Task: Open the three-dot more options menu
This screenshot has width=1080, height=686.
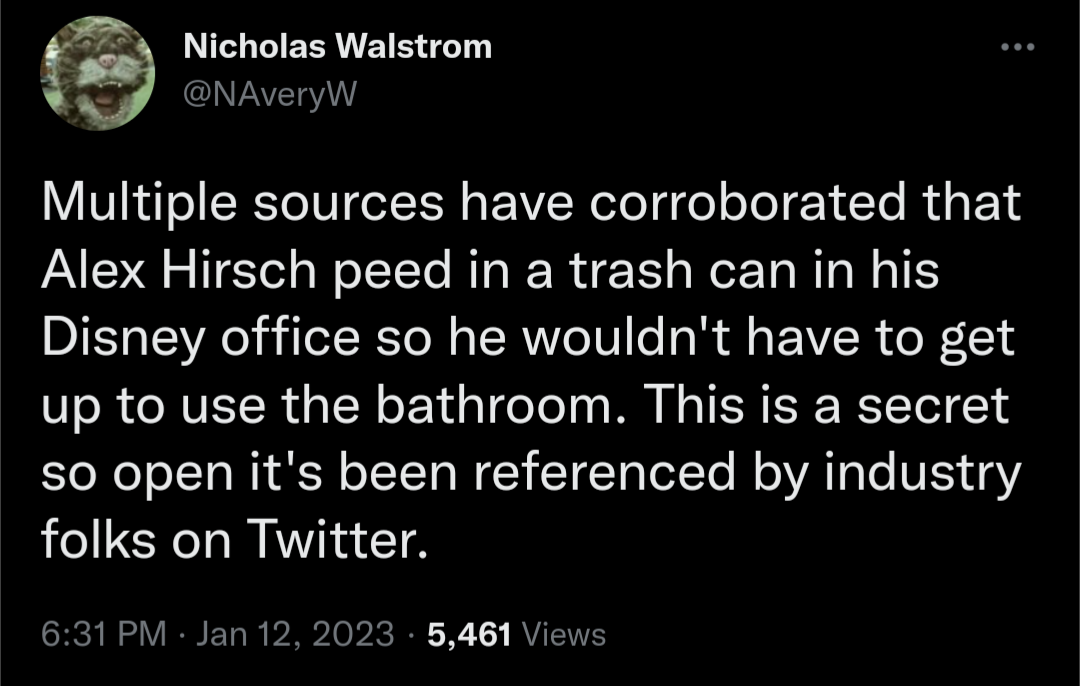Action: click(1017, 47)
